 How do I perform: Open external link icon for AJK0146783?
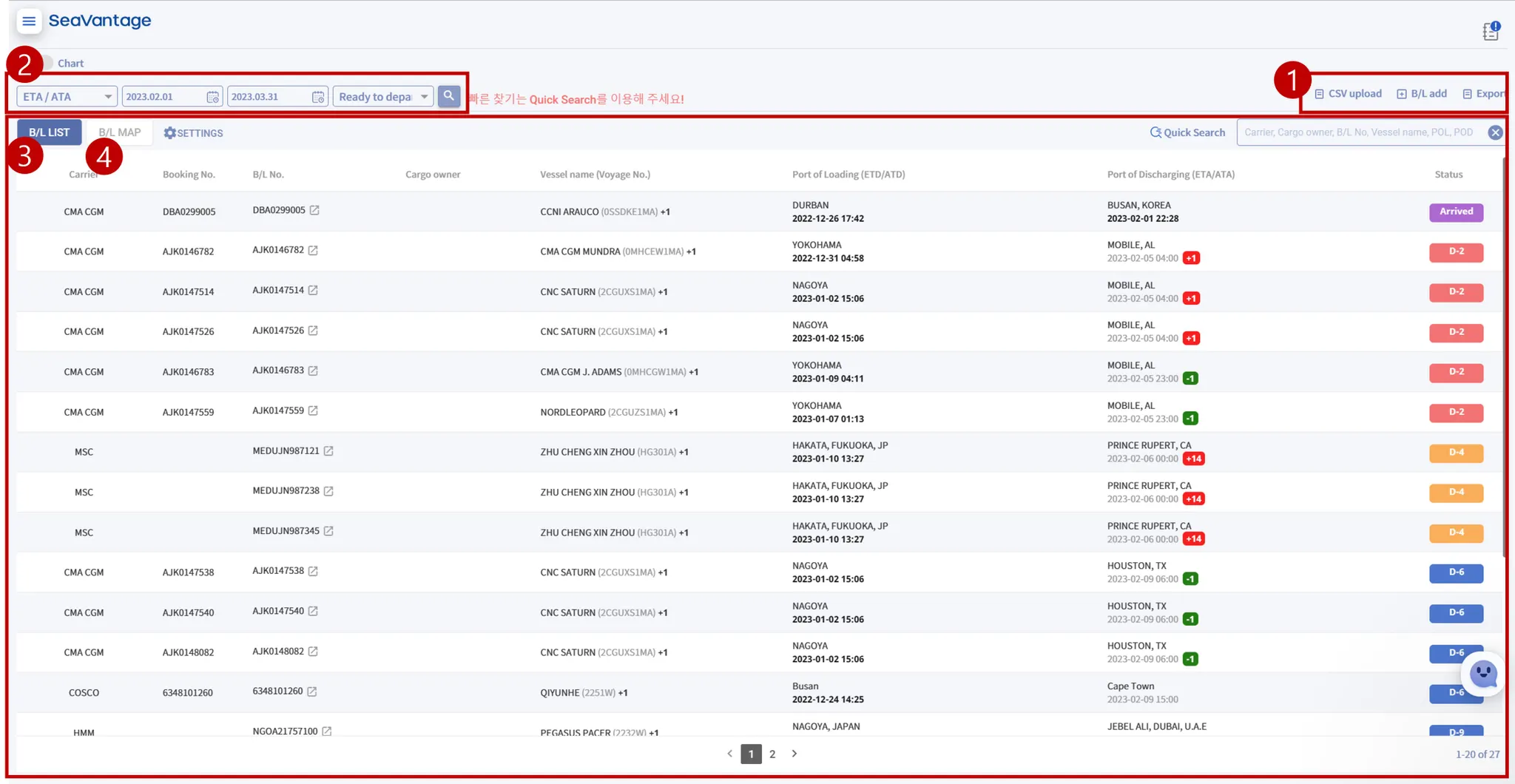(313, 371)
